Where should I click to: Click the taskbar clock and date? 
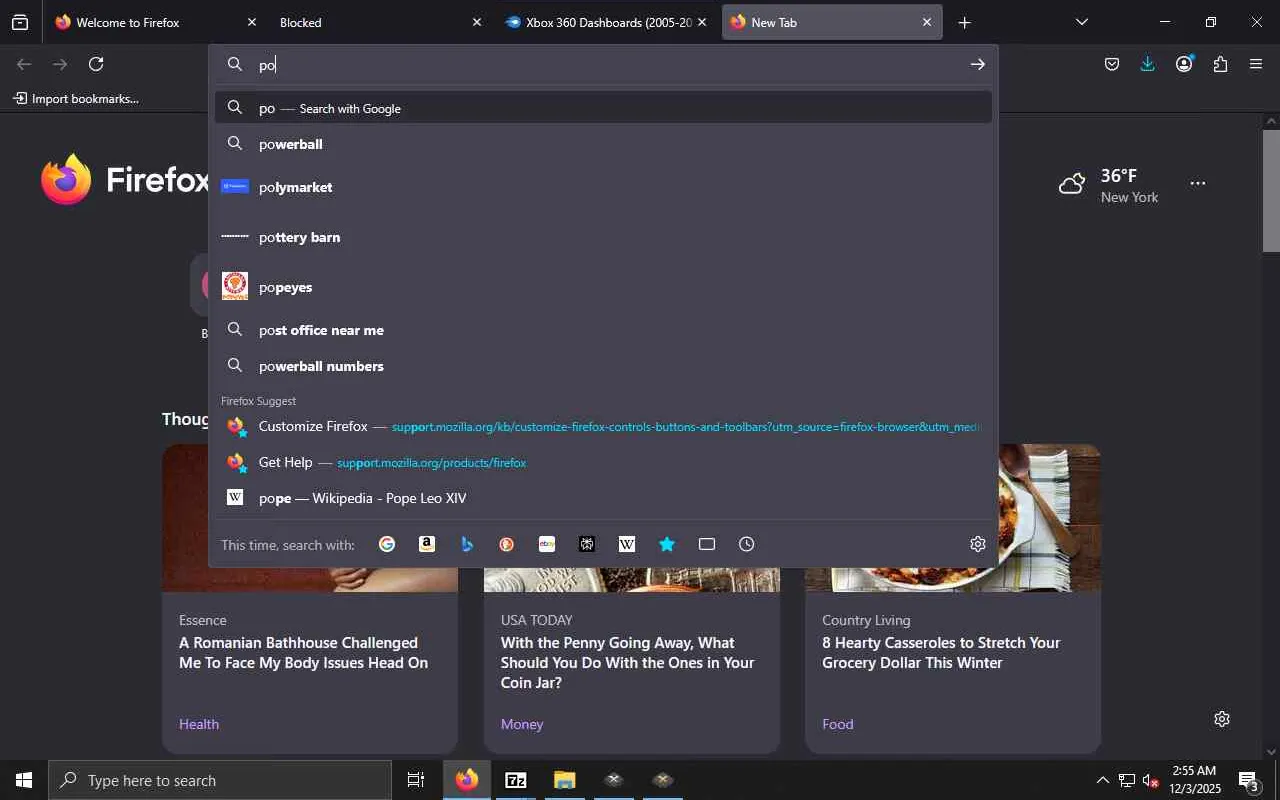(1194, 780)
